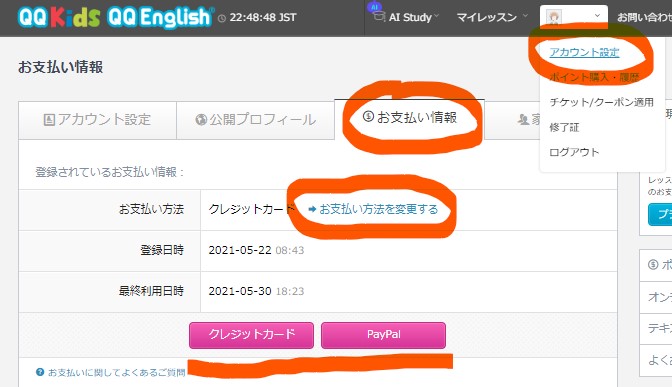Click the QQ English logo
Screen dimensions: 672x387
click(160, 17)
